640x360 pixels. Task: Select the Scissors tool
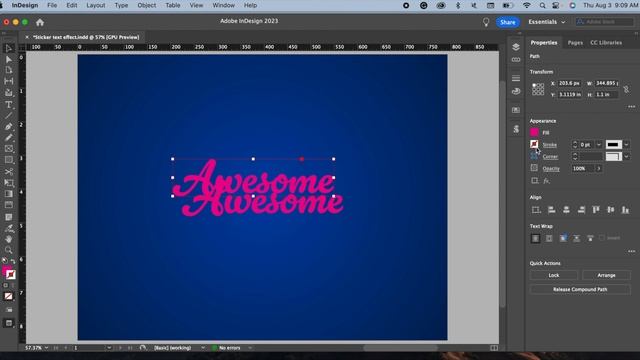(x=9, y=171)
